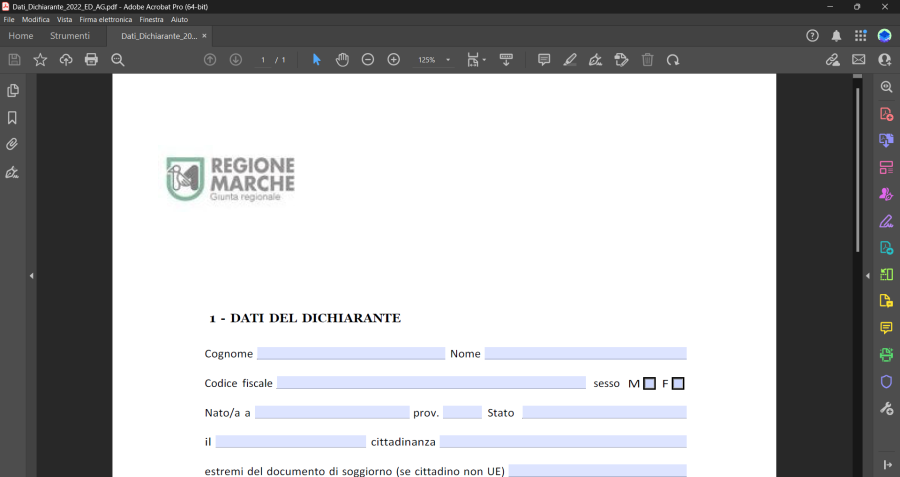Select the Highlight text pen tool

(570, 60)
